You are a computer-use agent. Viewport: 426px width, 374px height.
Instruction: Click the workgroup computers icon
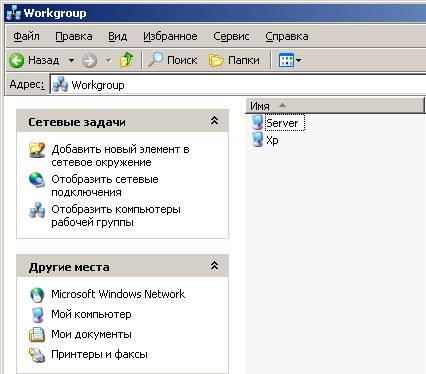coord(37,210)
